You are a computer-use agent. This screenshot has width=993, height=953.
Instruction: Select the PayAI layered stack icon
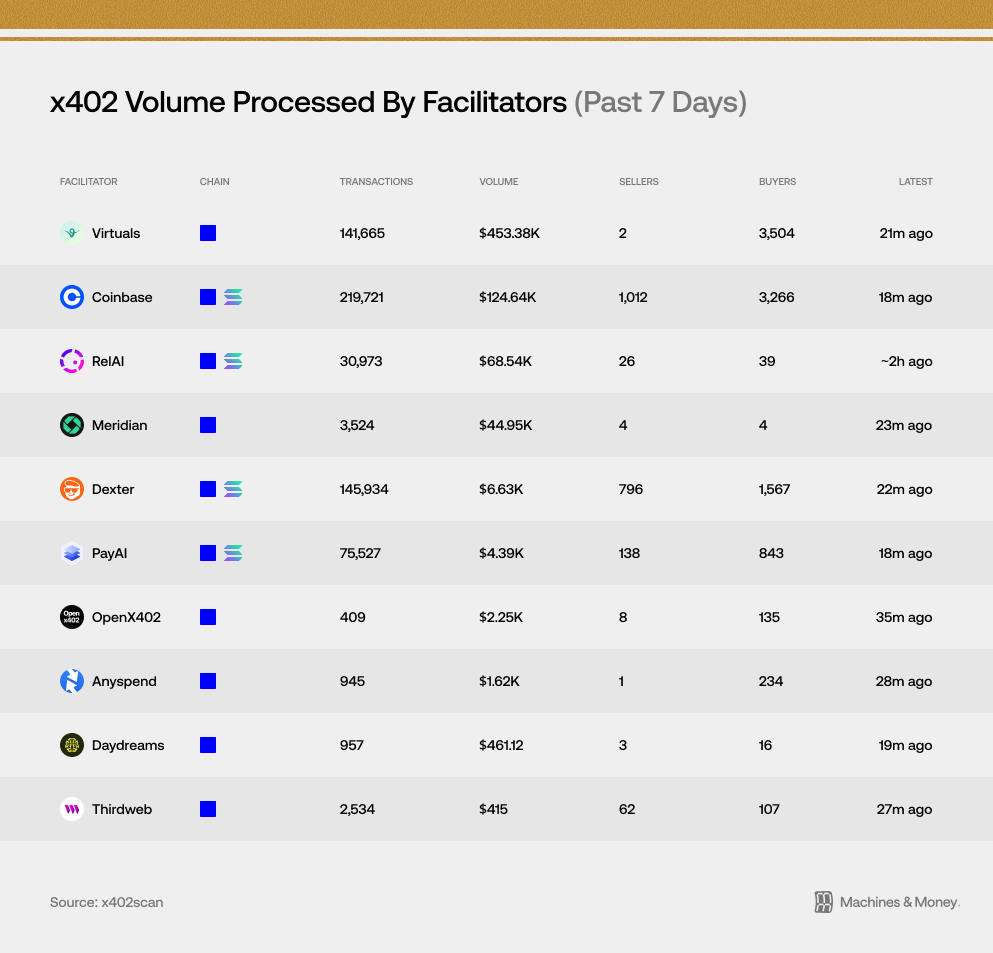click(72, 553)
